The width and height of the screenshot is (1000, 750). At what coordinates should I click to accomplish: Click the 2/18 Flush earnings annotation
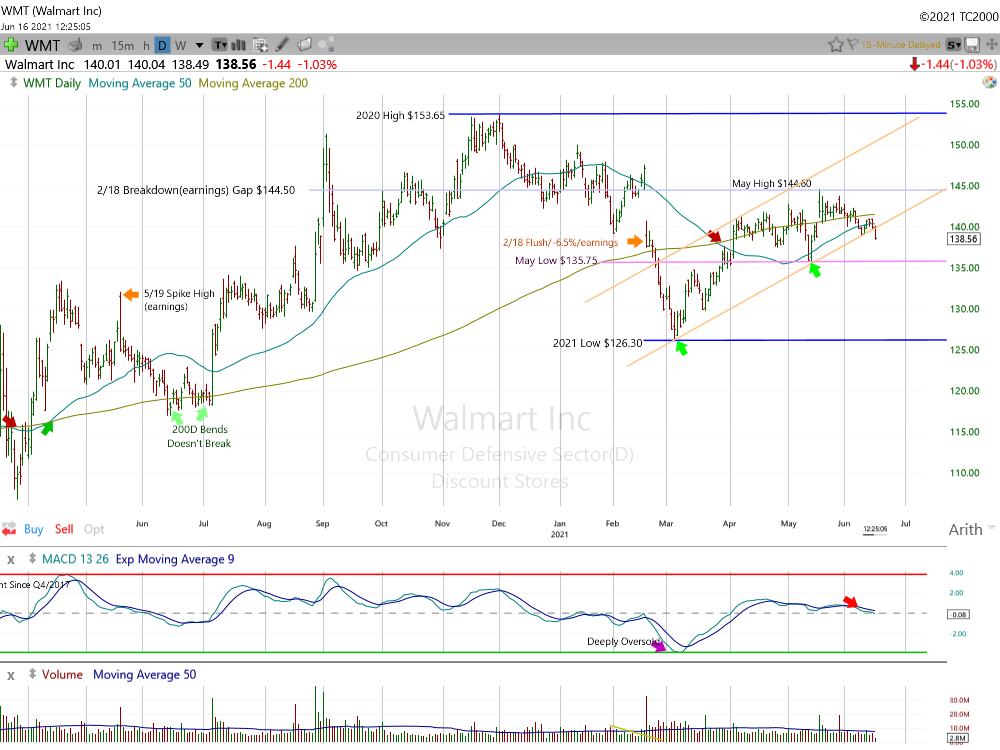(x=561, y=242)
